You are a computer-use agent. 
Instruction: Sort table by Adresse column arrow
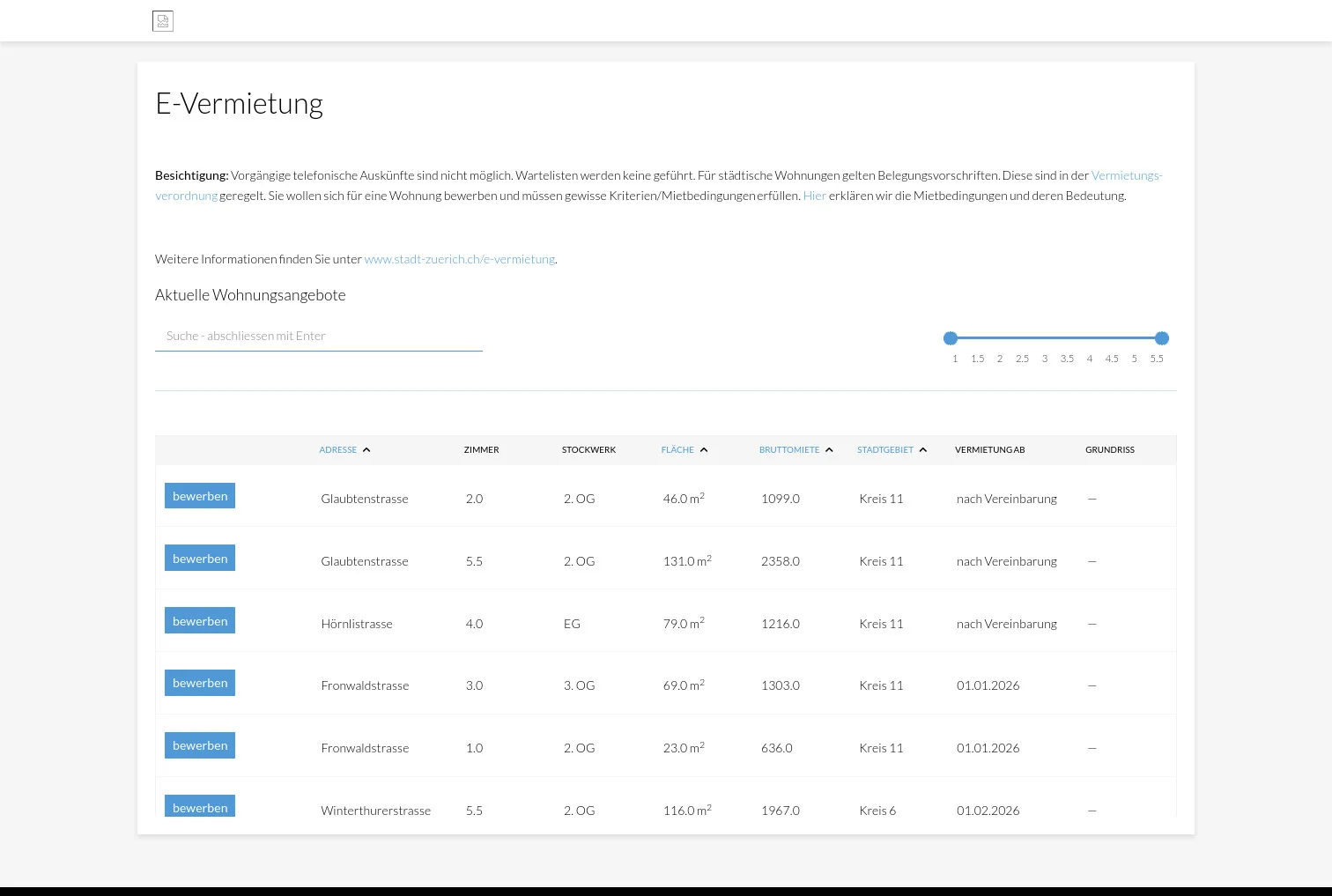tap(366, 450)
